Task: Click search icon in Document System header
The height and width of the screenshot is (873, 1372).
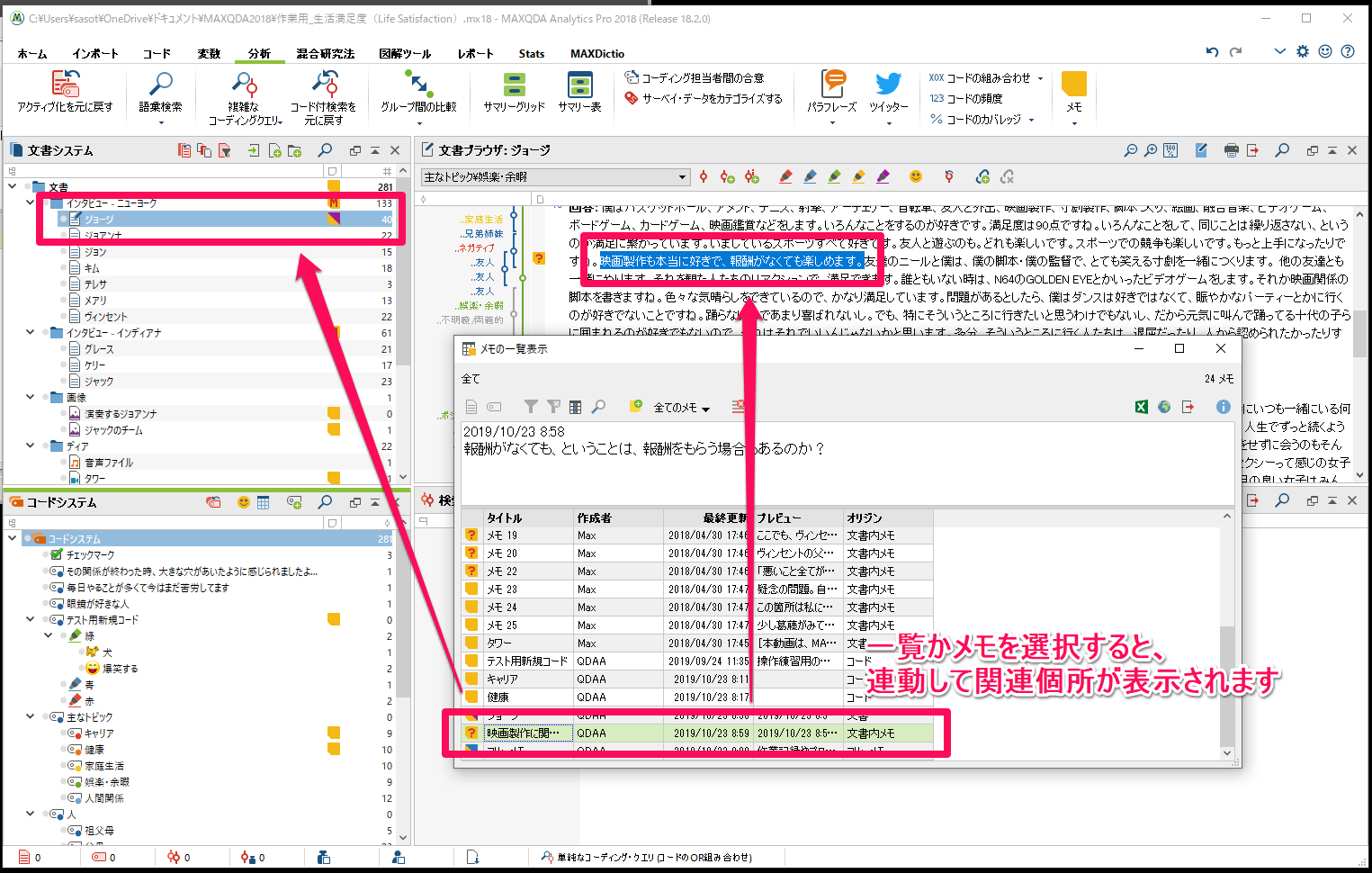Action: (325, 150)
